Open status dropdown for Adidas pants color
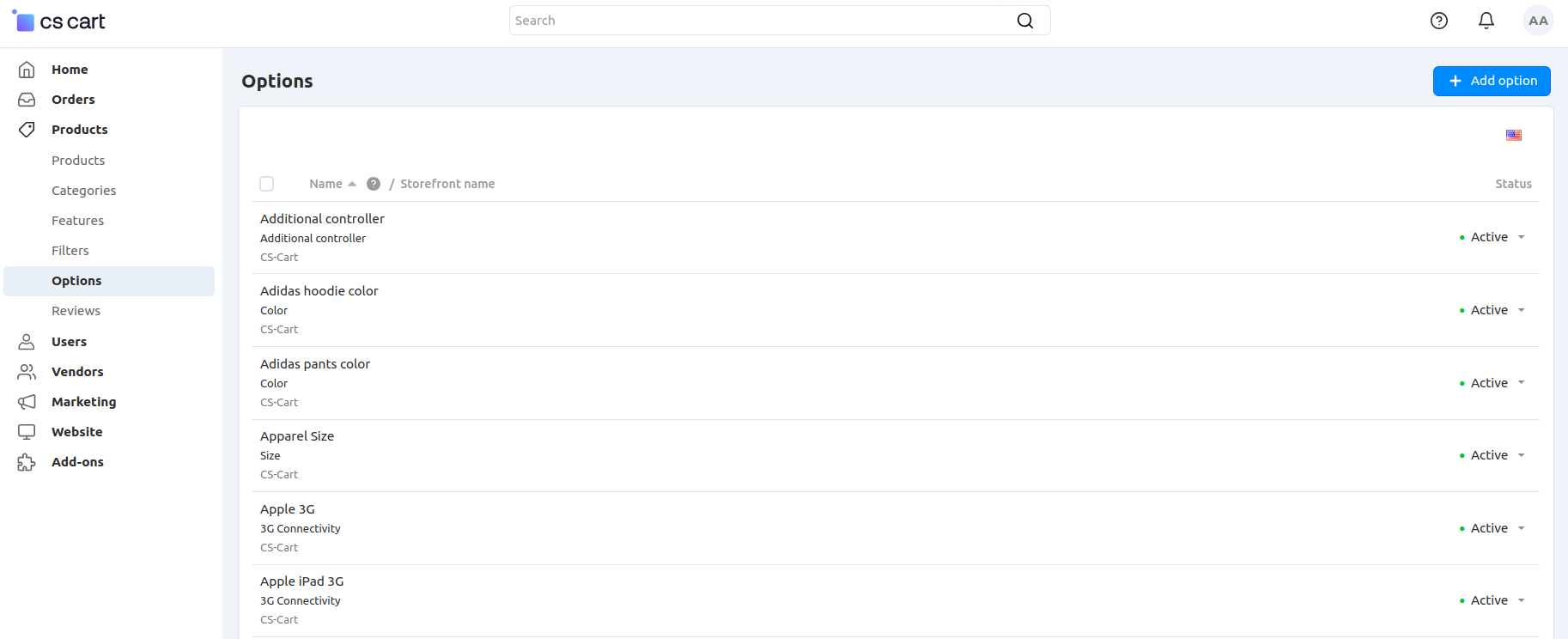This screenshot has width=1568, height=639. coord(1492,383)
